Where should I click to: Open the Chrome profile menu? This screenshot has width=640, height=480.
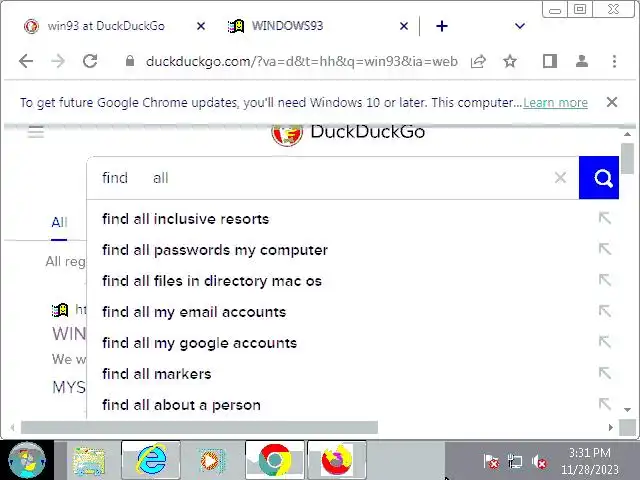582,61
